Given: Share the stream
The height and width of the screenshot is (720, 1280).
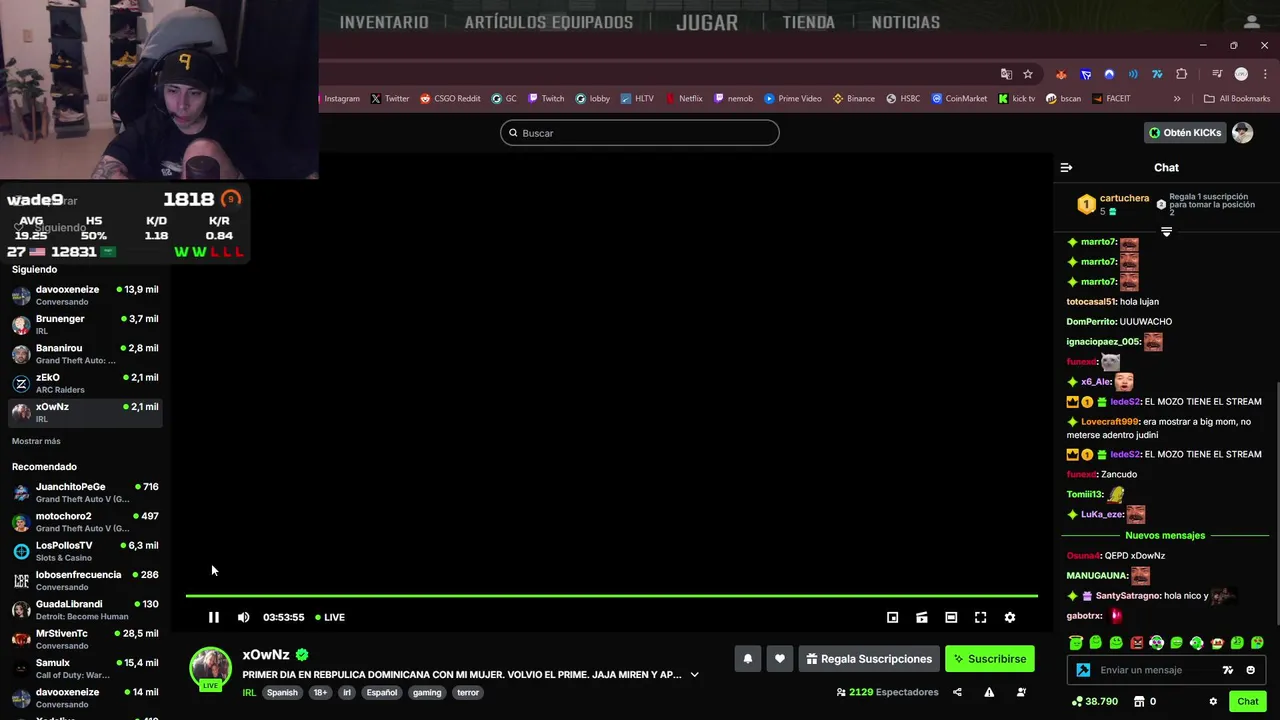Looking at the screenshot, I should (957, 692).
